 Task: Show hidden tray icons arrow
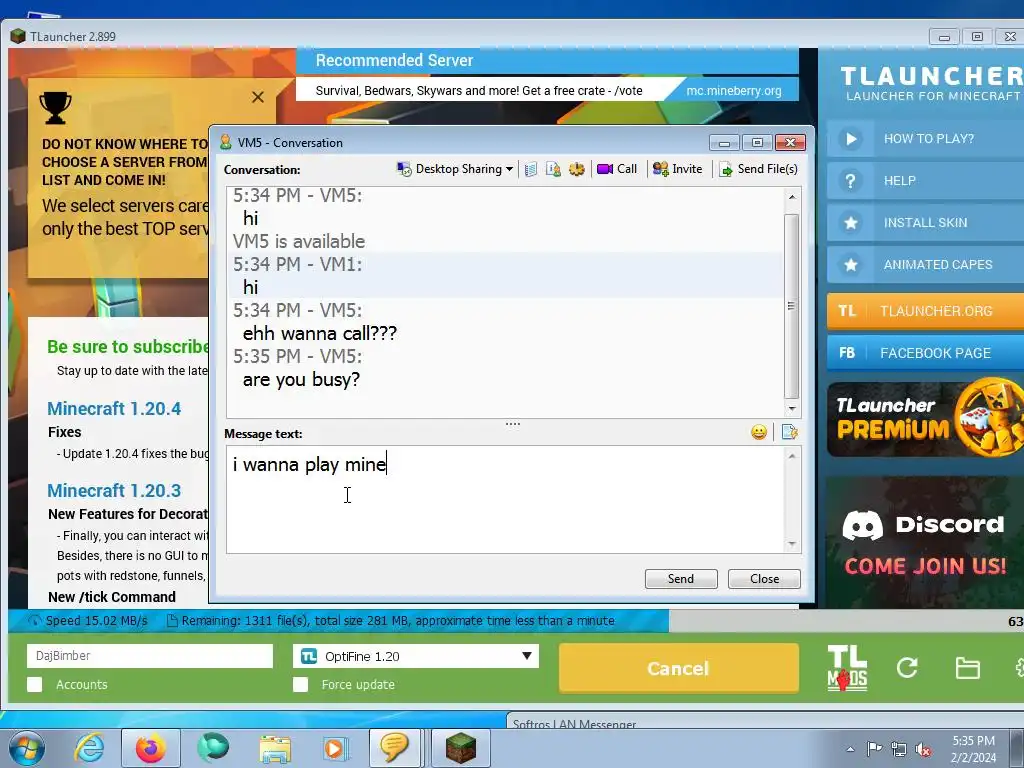(850, 749)
